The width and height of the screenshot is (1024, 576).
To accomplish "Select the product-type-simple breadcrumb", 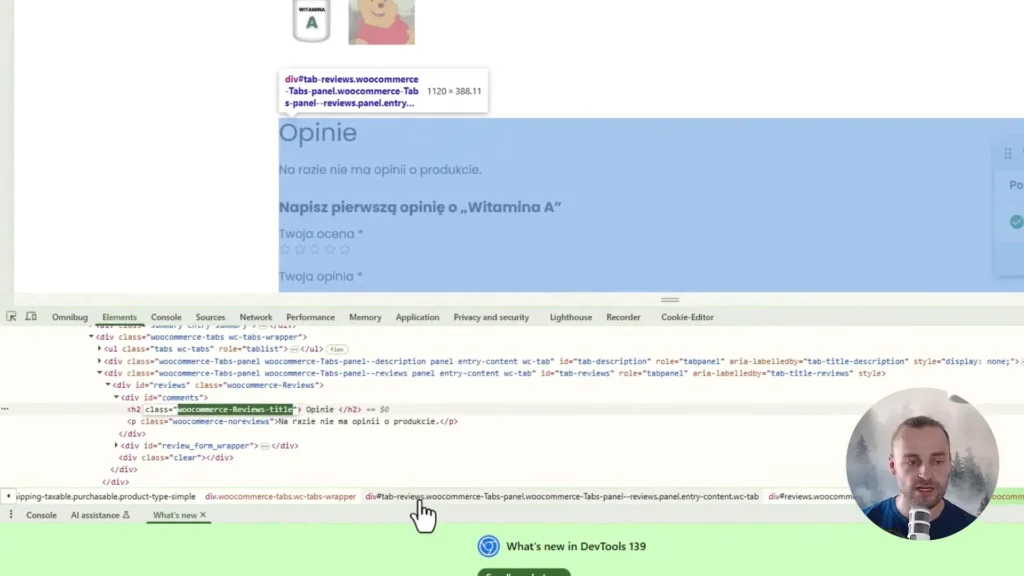I will click(105, 496).
